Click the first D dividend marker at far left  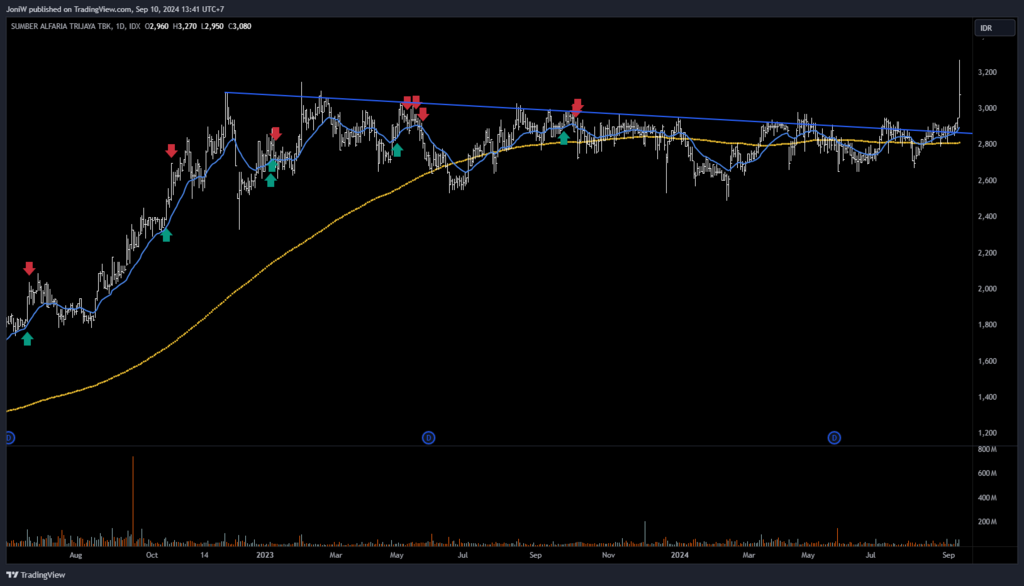point(9,437)
